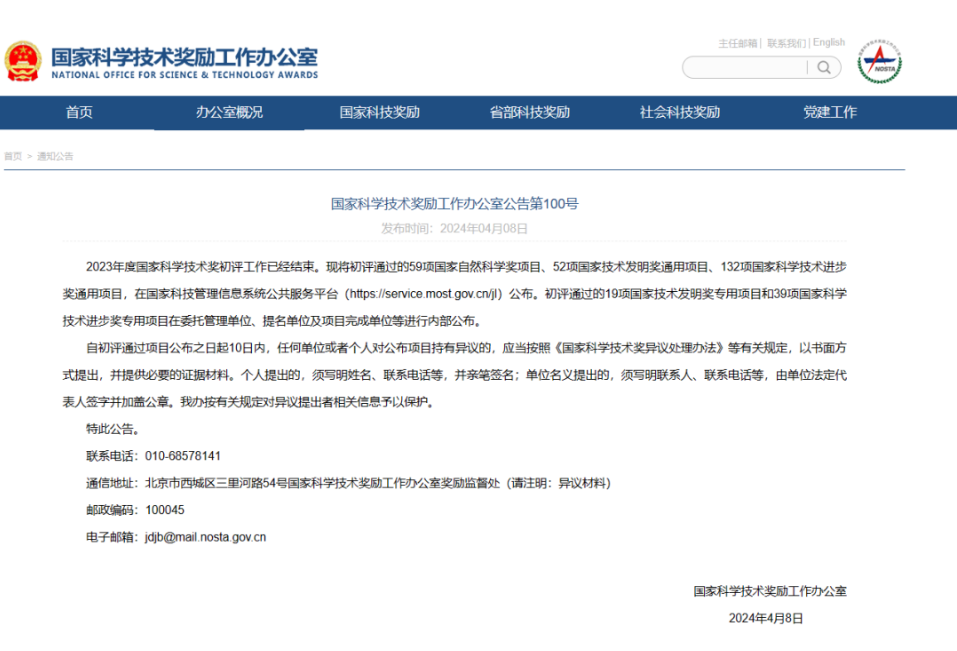Open the 国家科技奖励 navigation tab
Image resolution: width=957 pixels, height=651 pixels.
coord(380,112)
